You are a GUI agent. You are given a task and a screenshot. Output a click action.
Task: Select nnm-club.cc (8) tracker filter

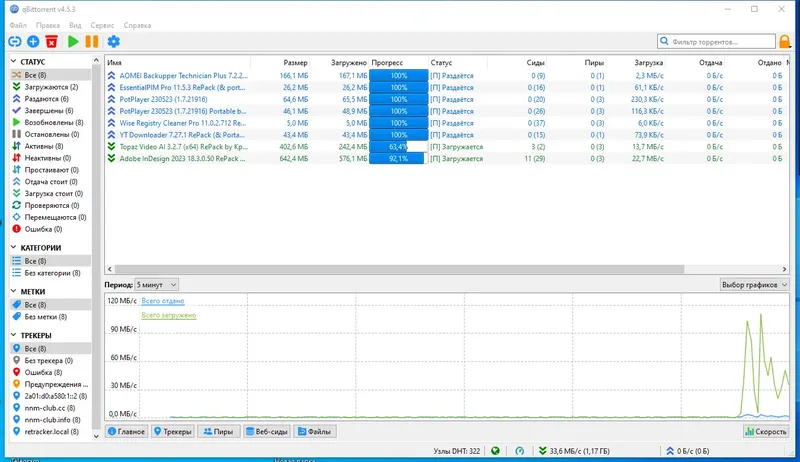click(x=49, y=408)
